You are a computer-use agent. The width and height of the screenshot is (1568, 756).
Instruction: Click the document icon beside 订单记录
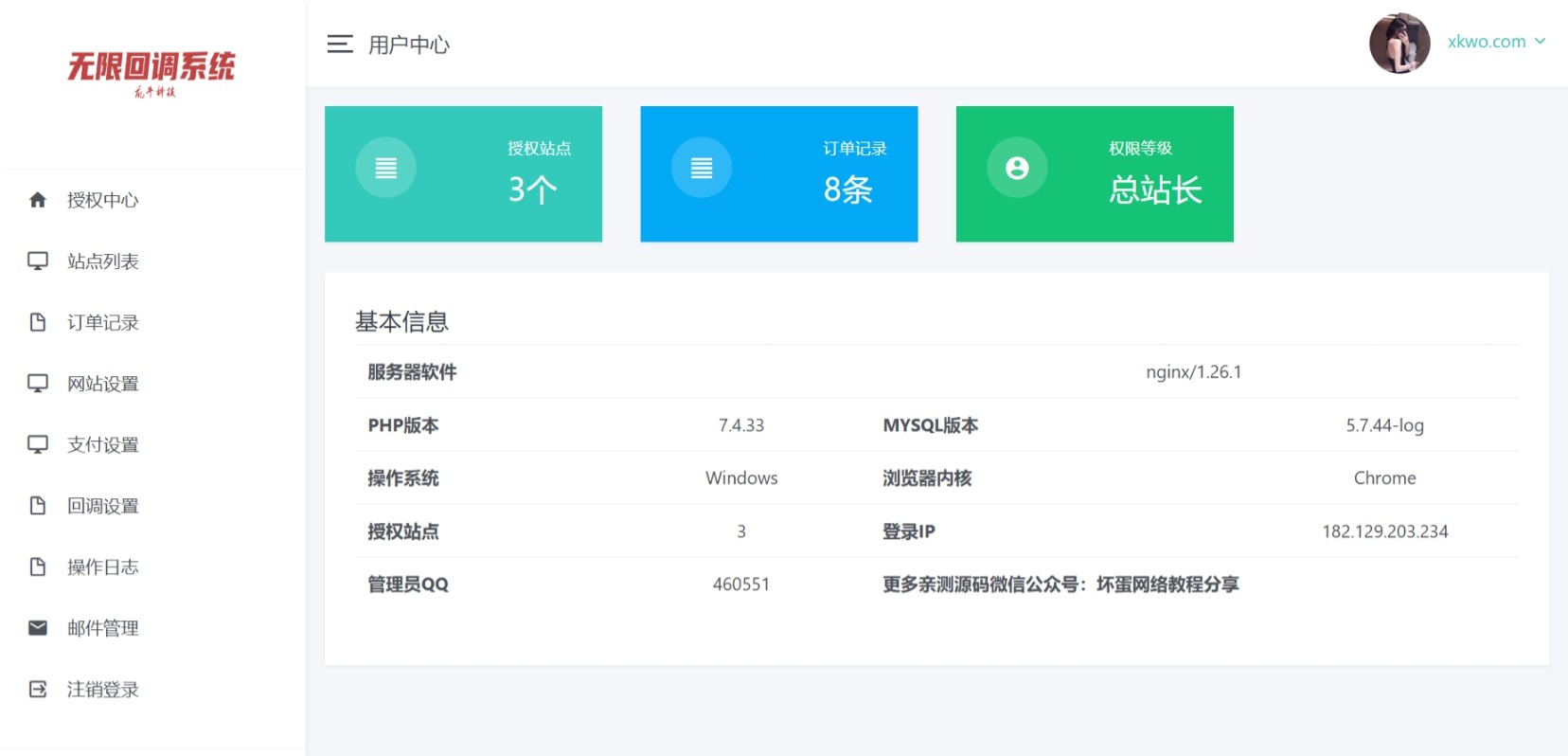pyautogui.click(x=38, y=322)
